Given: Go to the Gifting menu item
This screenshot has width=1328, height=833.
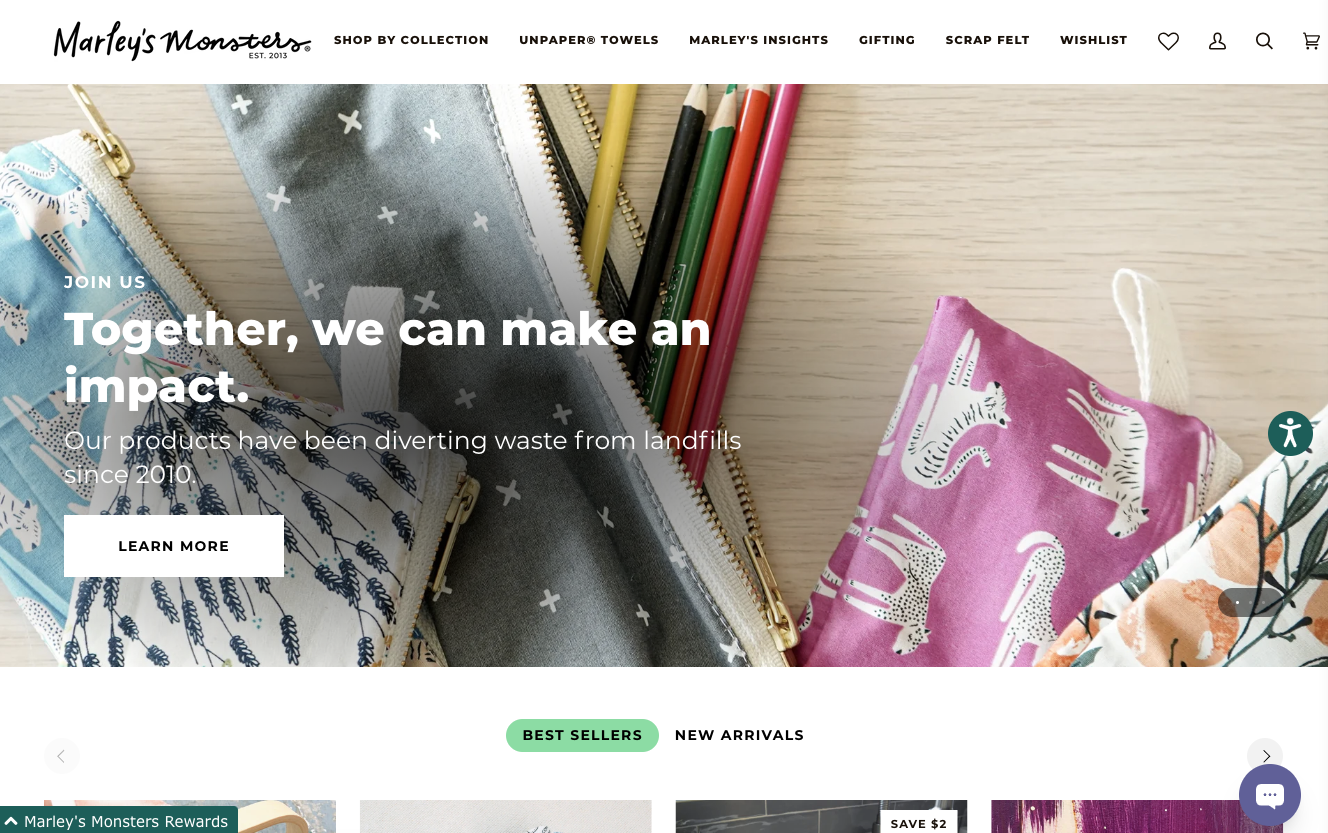Looking at the screenshot, I should pyautogui.click(x=887, y=40).
